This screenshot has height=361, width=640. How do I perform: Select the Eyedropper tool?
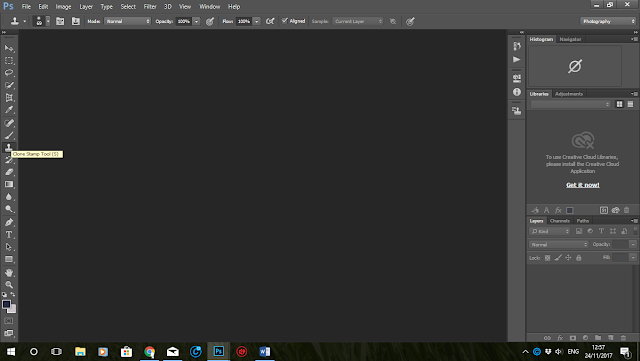(x=9, y=110)
